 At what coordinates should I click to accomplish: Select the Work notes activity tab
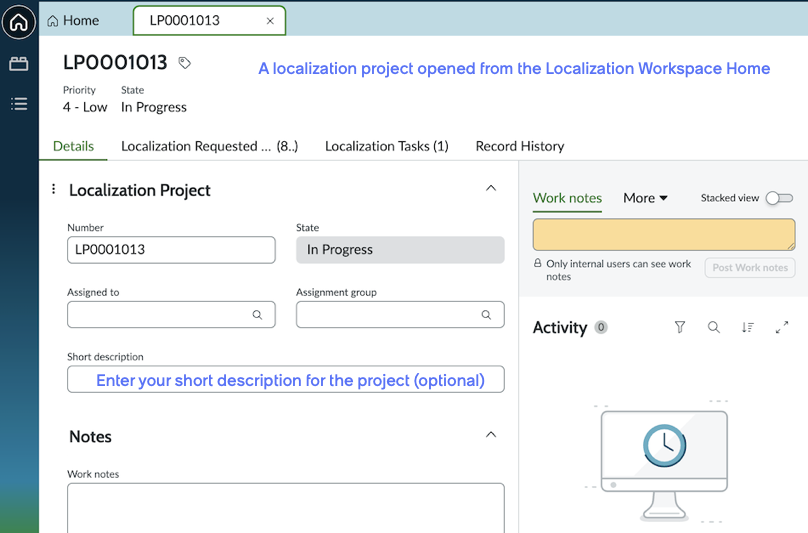(567, 198)
